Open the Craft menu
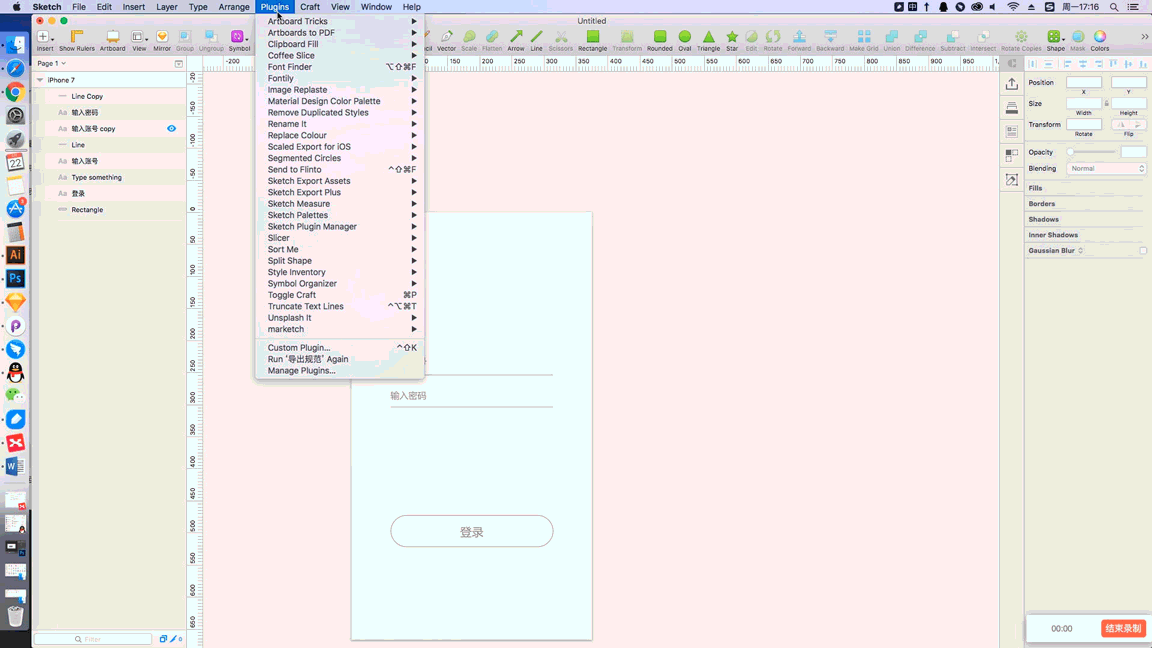Viewport: 1152px width, 648px height. click(x=310, y=7)
